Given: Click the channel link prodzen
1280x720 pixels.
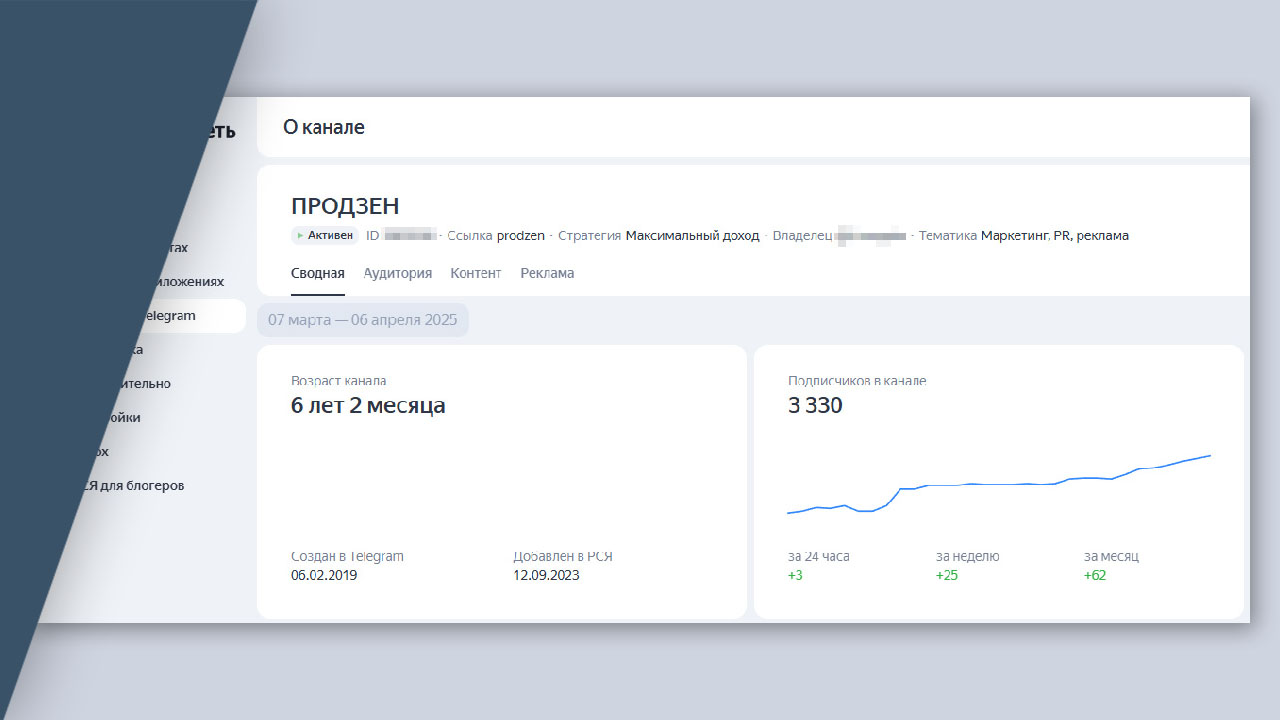Looking at the screenshot, I should 521,236.
